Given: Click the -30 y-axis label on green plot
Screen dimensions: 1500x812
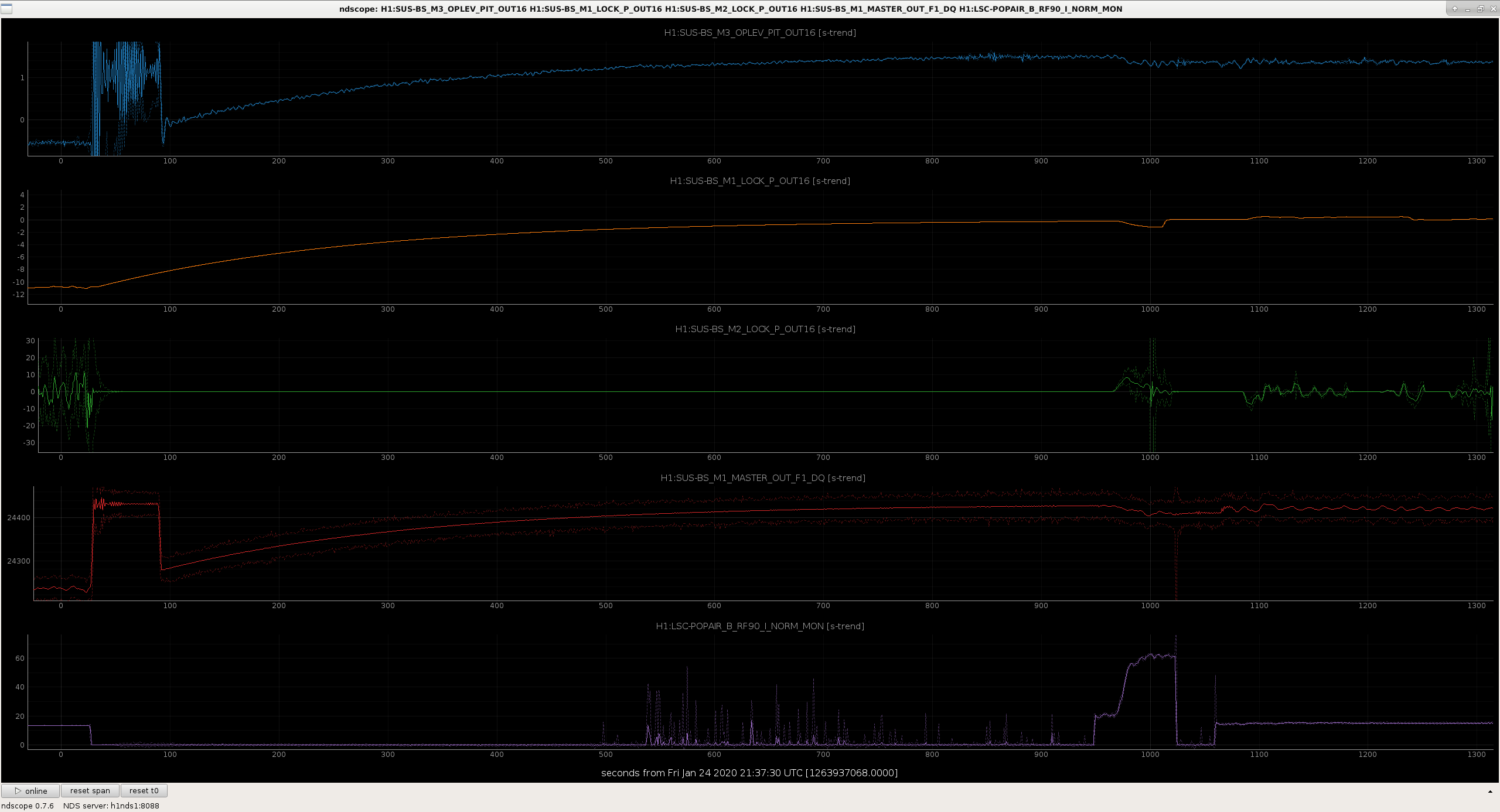Looking at the screenshot, I should tap(29, 443).
